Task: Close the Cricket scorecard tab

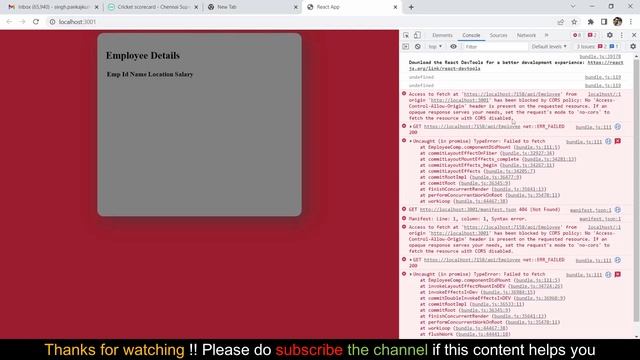Action: (x=196, y=7)
